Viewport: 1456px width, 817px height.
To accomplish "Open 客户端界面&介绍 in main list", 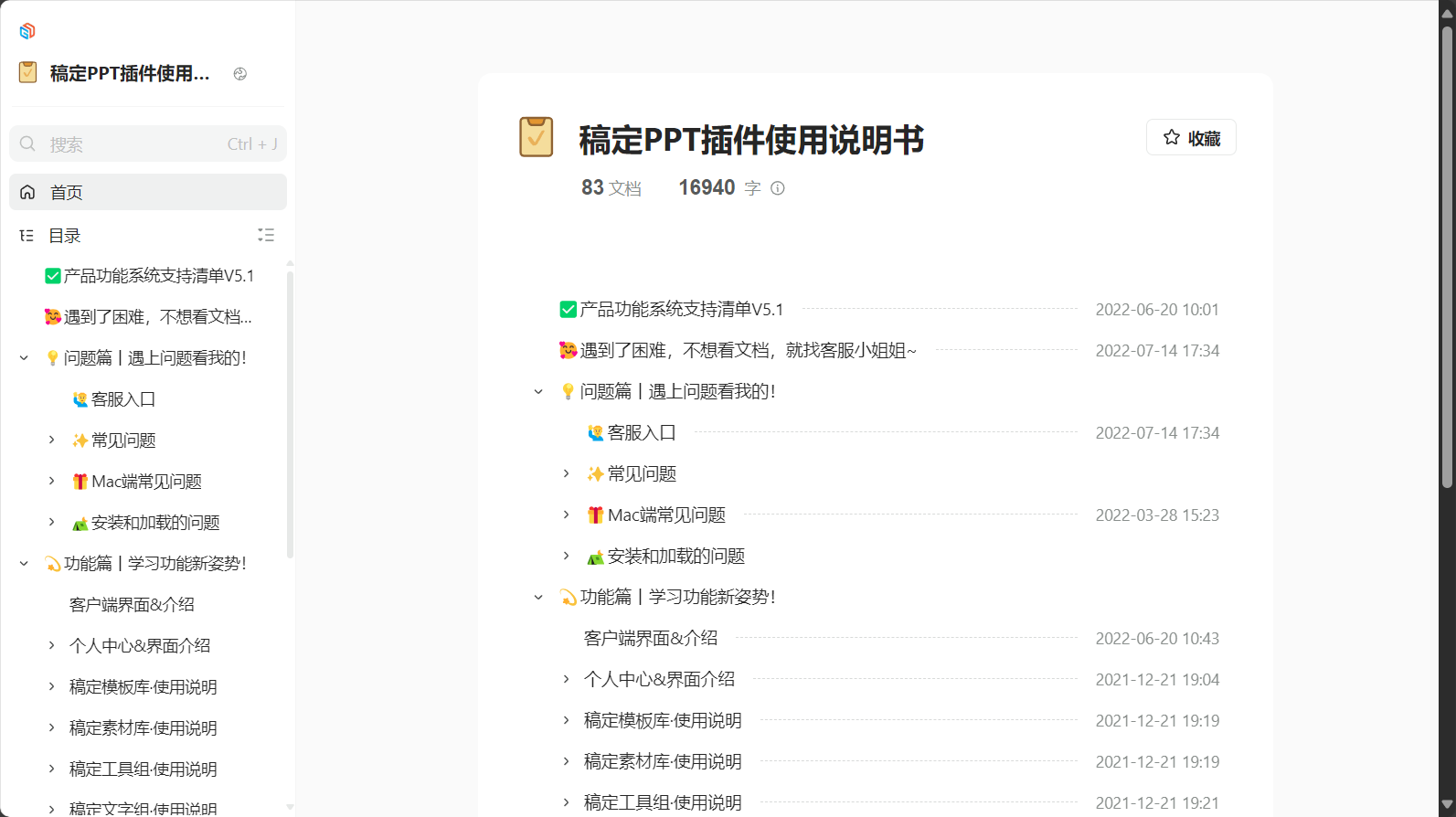I will 651,639.
